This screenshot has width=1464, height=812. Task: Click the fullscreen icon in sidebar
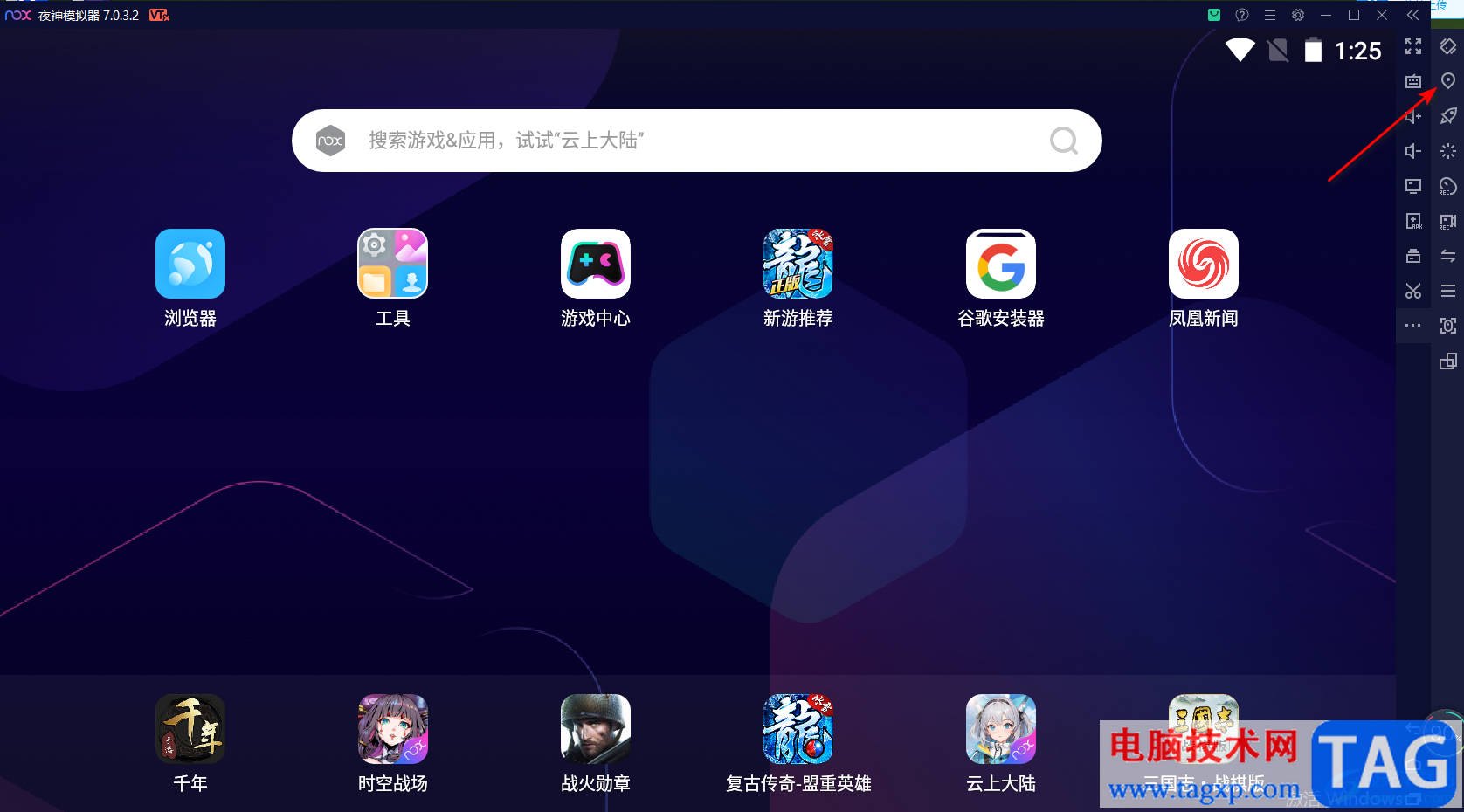pos(1413,46)
